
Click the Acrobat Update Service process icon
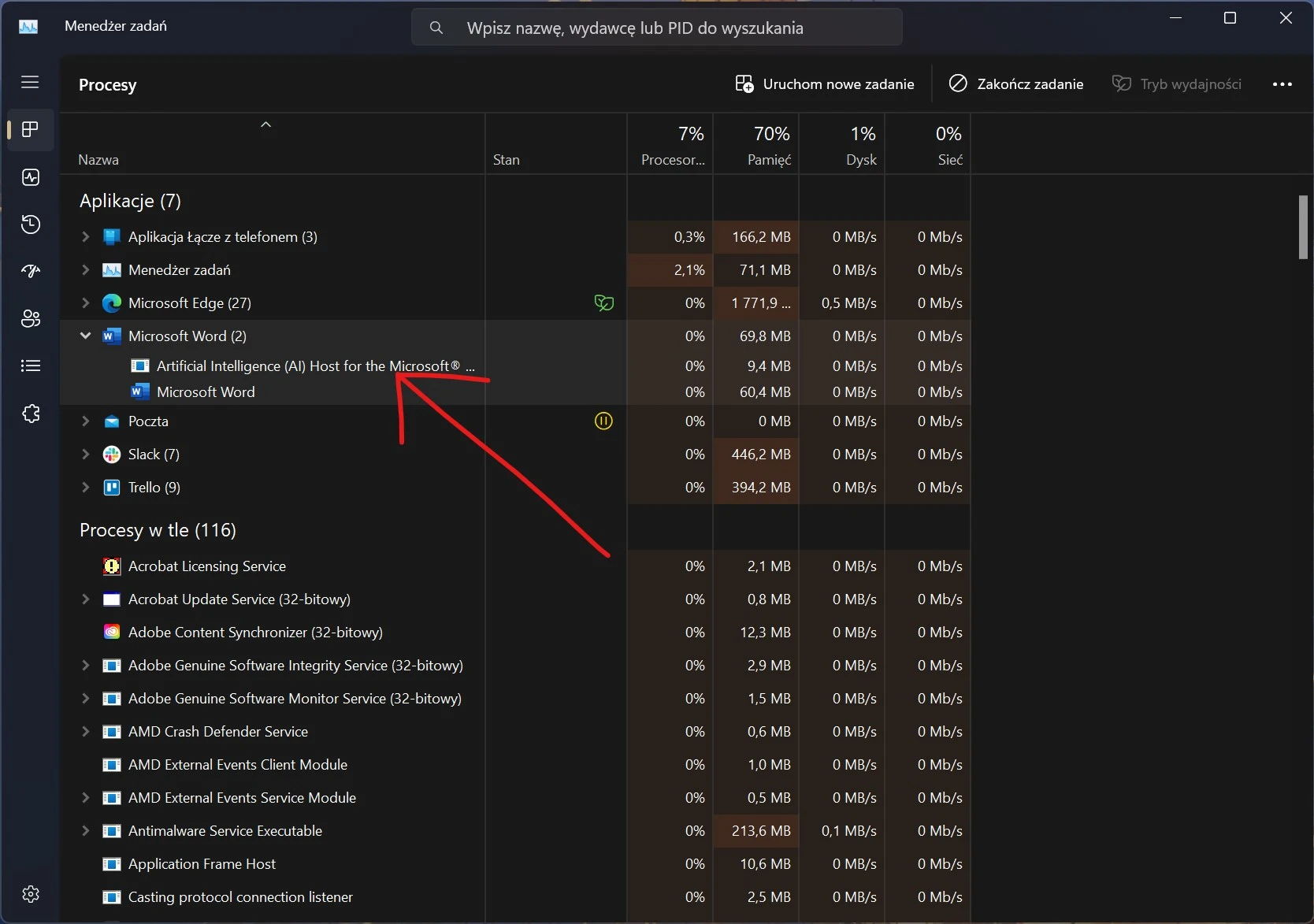[112, 599]
